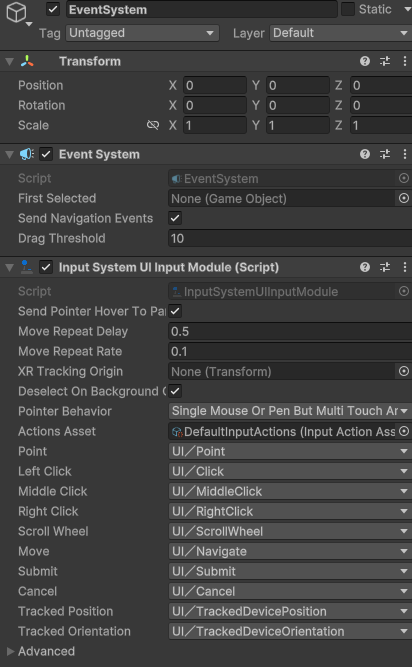The width and height of the screenshot is (412, 667).
Task: Open the Scroll Wheel action dropdown
Action: (290, 531)
